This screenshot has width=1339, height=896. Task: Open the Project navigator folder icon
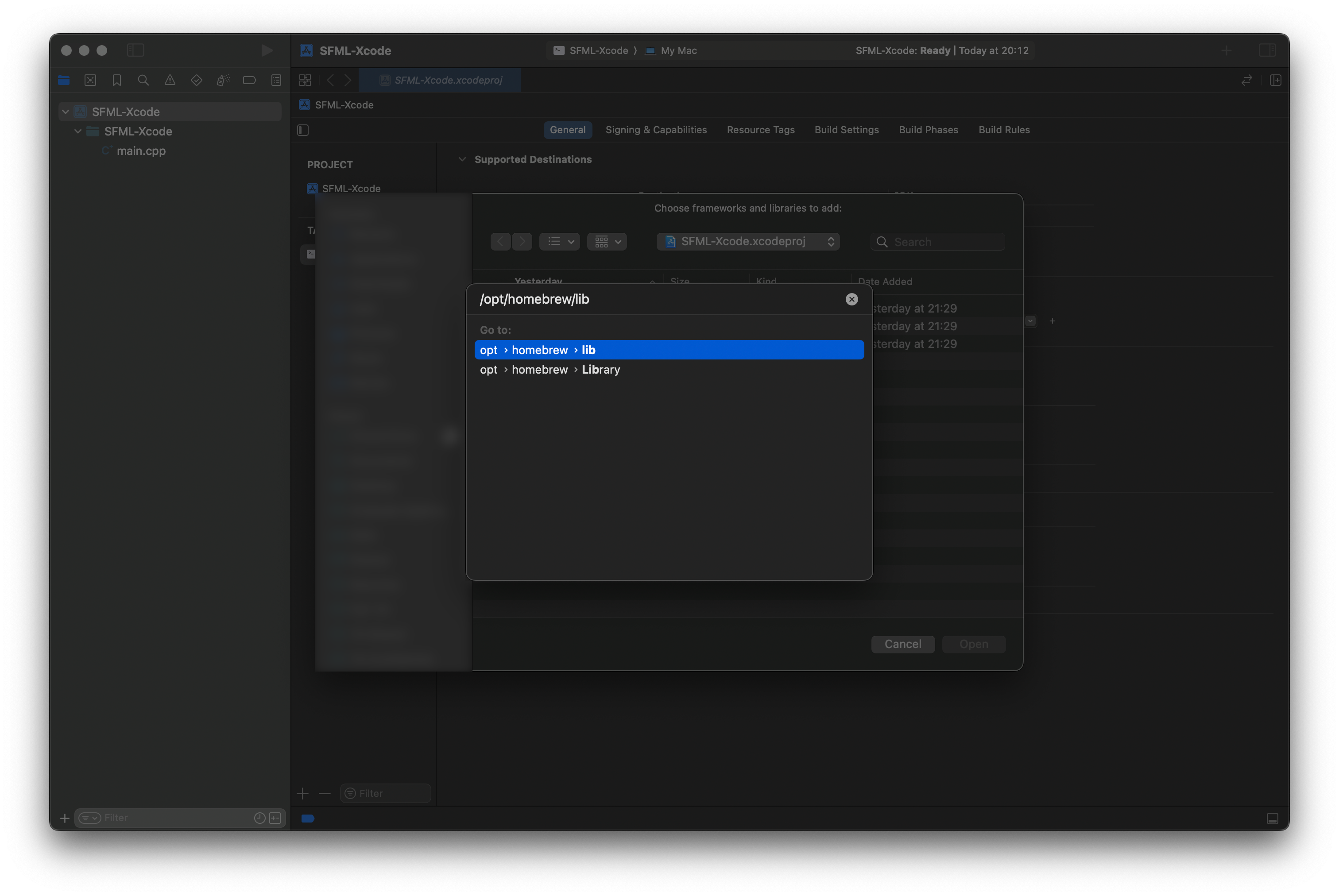tap(63, 80)
